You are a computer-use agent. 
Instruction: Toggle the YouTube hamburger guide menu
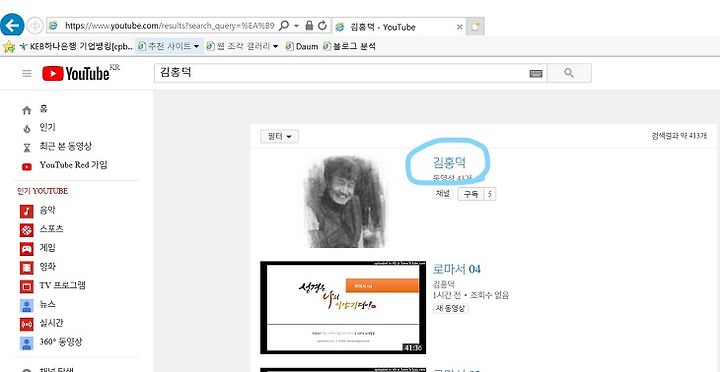point(27,73)
